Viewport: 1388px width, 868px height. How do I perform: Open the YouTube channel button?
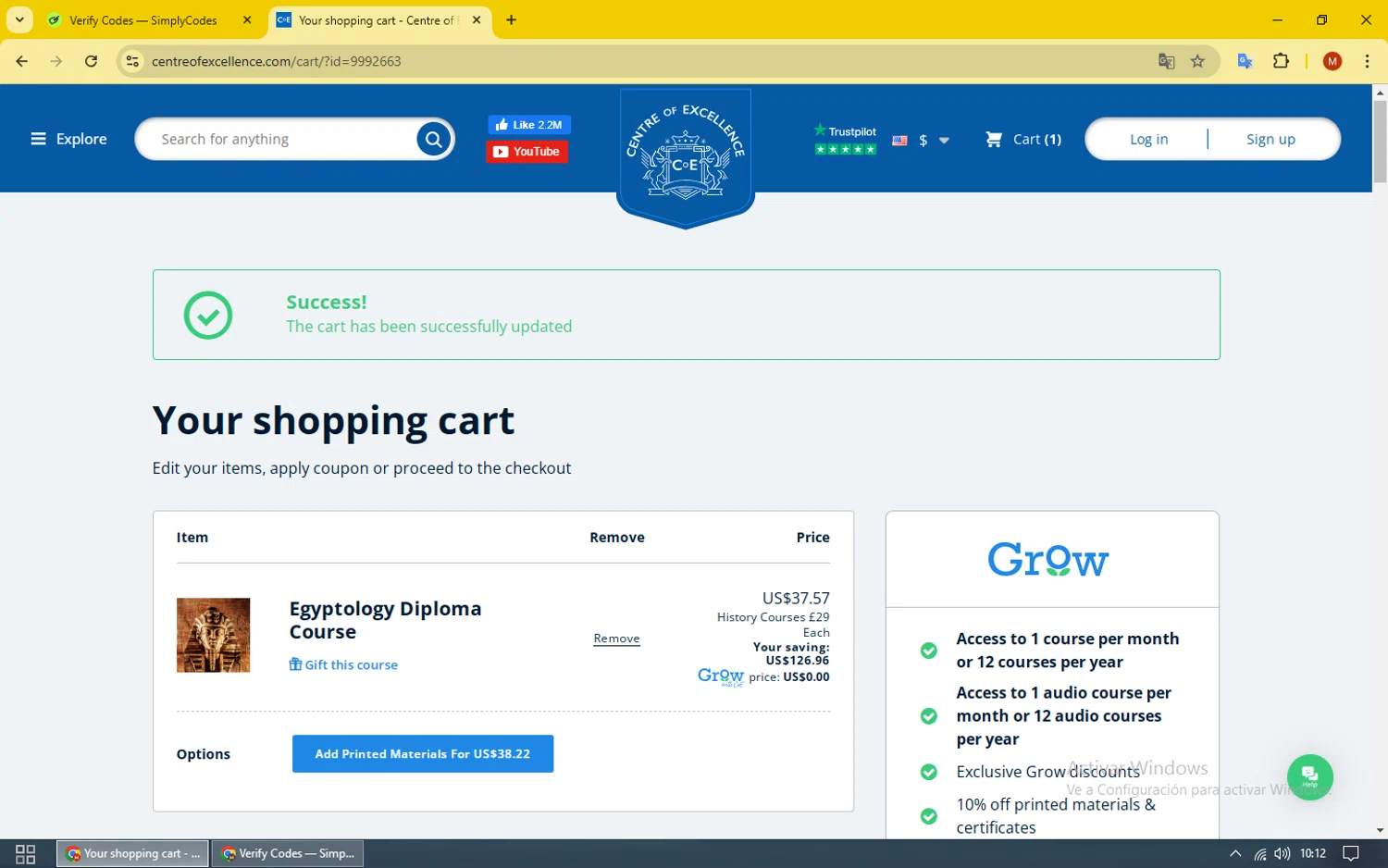[x=527, y=152]
